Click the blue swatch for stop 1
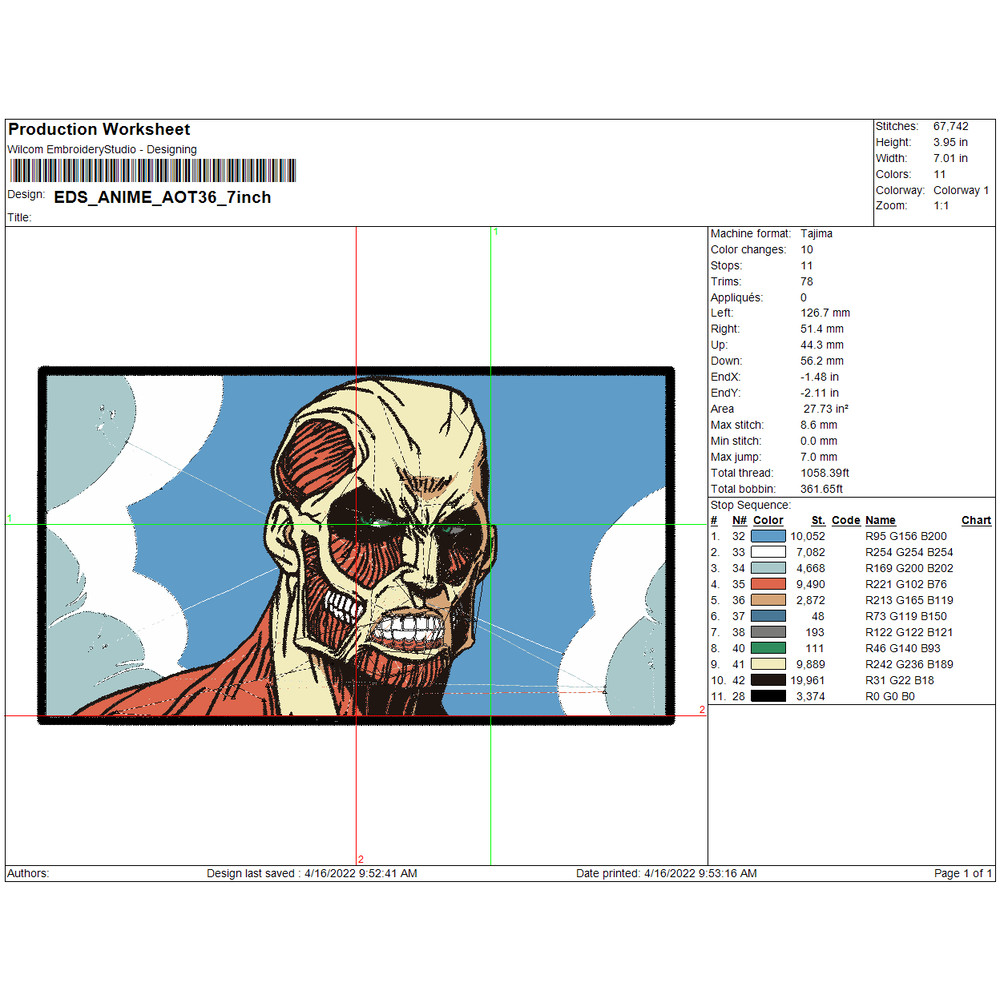1000x1000 pixels. [x=768, y=536]
